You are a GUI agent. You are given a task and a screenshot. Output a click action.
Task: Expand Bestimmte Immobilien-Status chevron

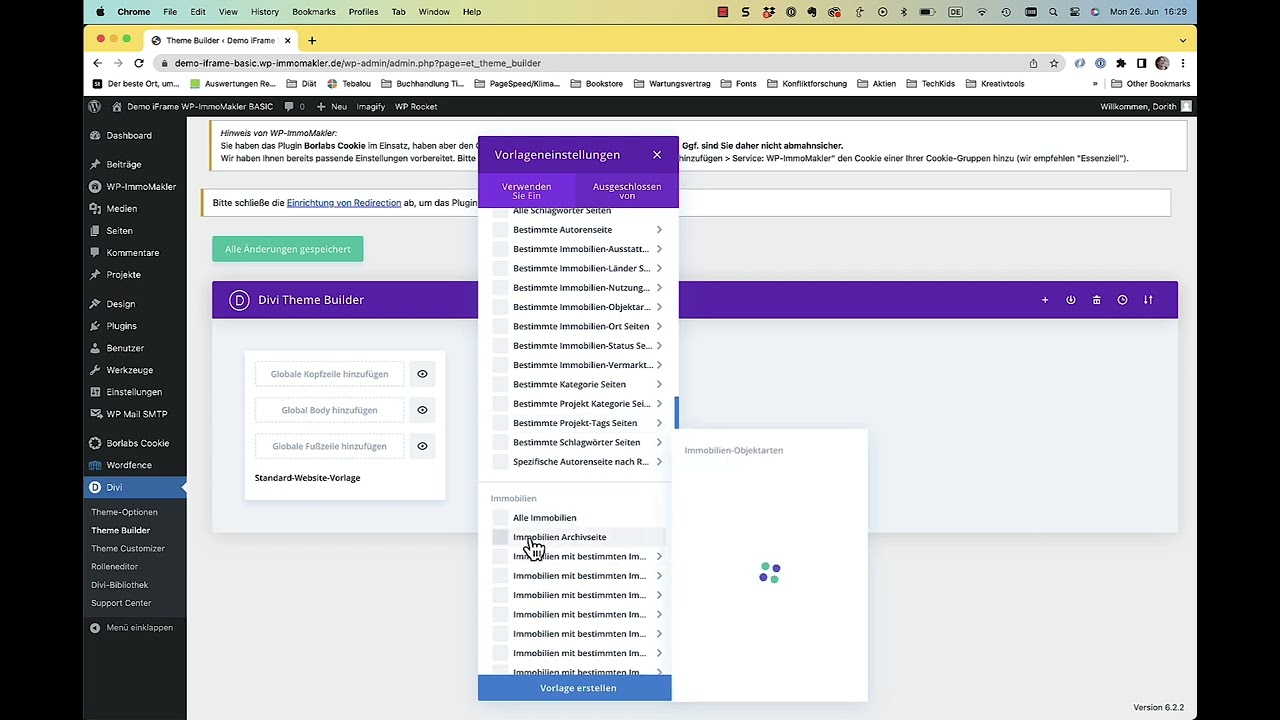[659, 346]
